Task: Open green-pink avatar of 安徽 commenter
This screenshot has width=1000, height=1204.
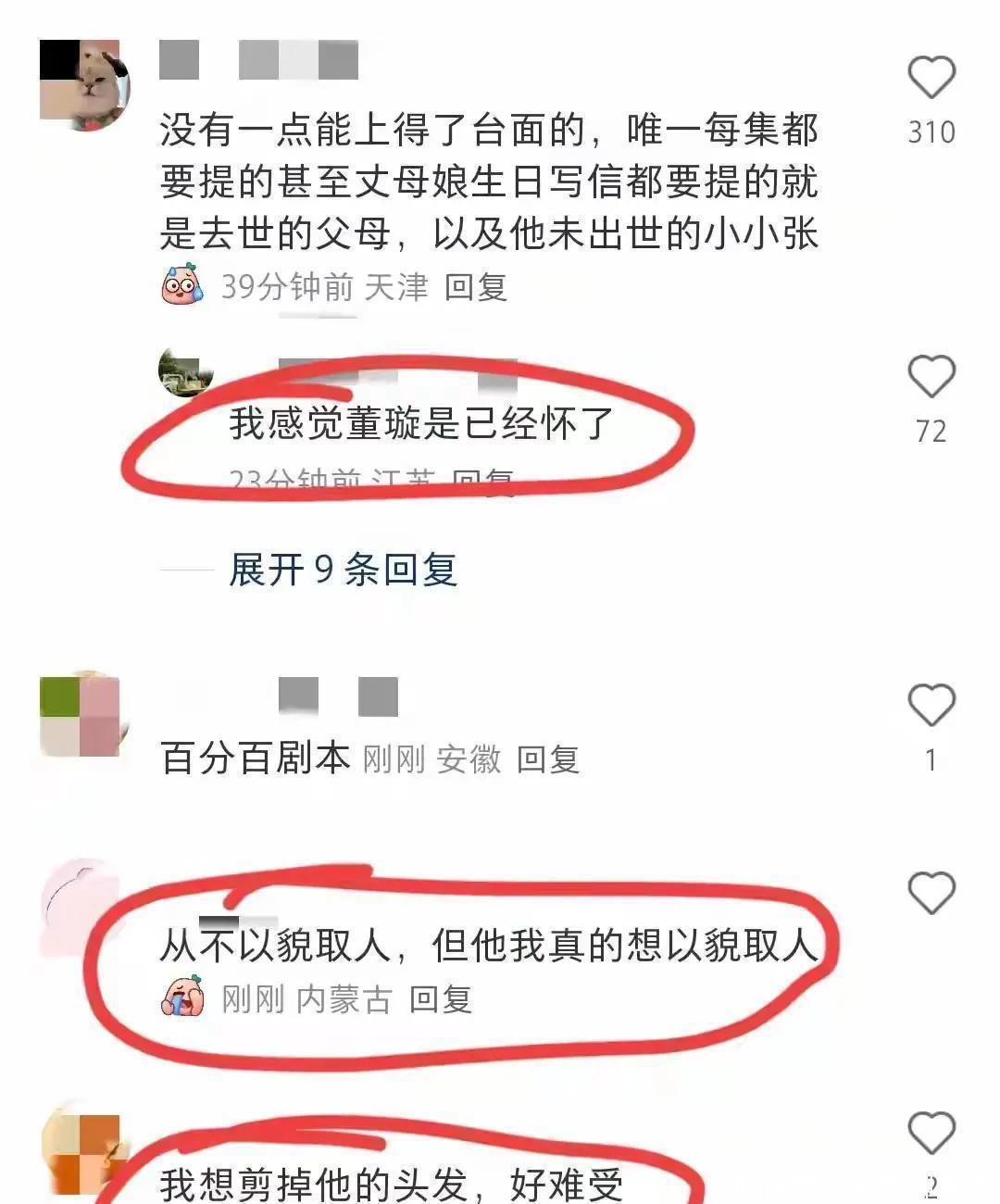Action: click(81, 714)
